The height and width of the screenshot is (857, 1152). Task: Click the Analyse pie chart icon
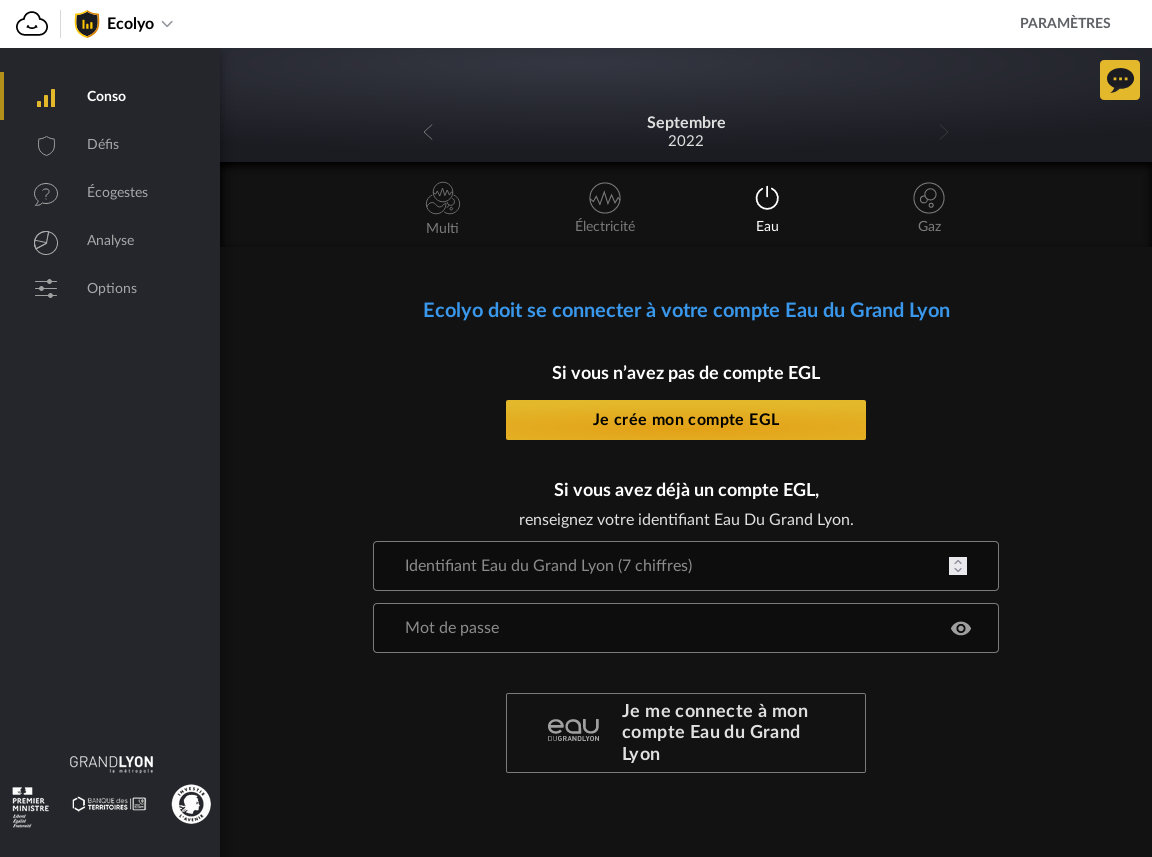[x=46, y=242]
